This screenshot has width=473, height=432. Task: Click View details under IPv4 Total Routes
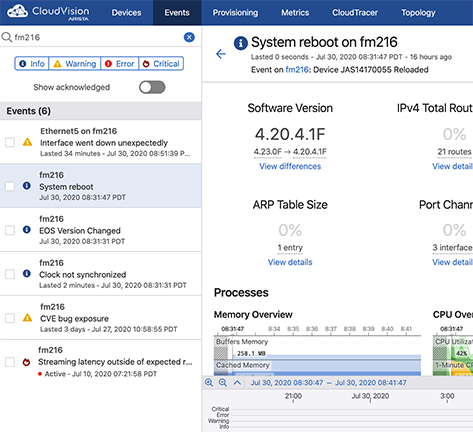(452, 166)
